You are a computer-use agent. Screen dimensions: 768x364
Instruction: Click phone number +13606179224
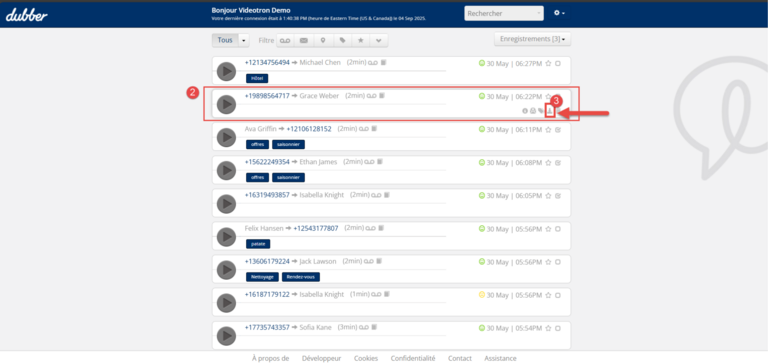[267, 262]
